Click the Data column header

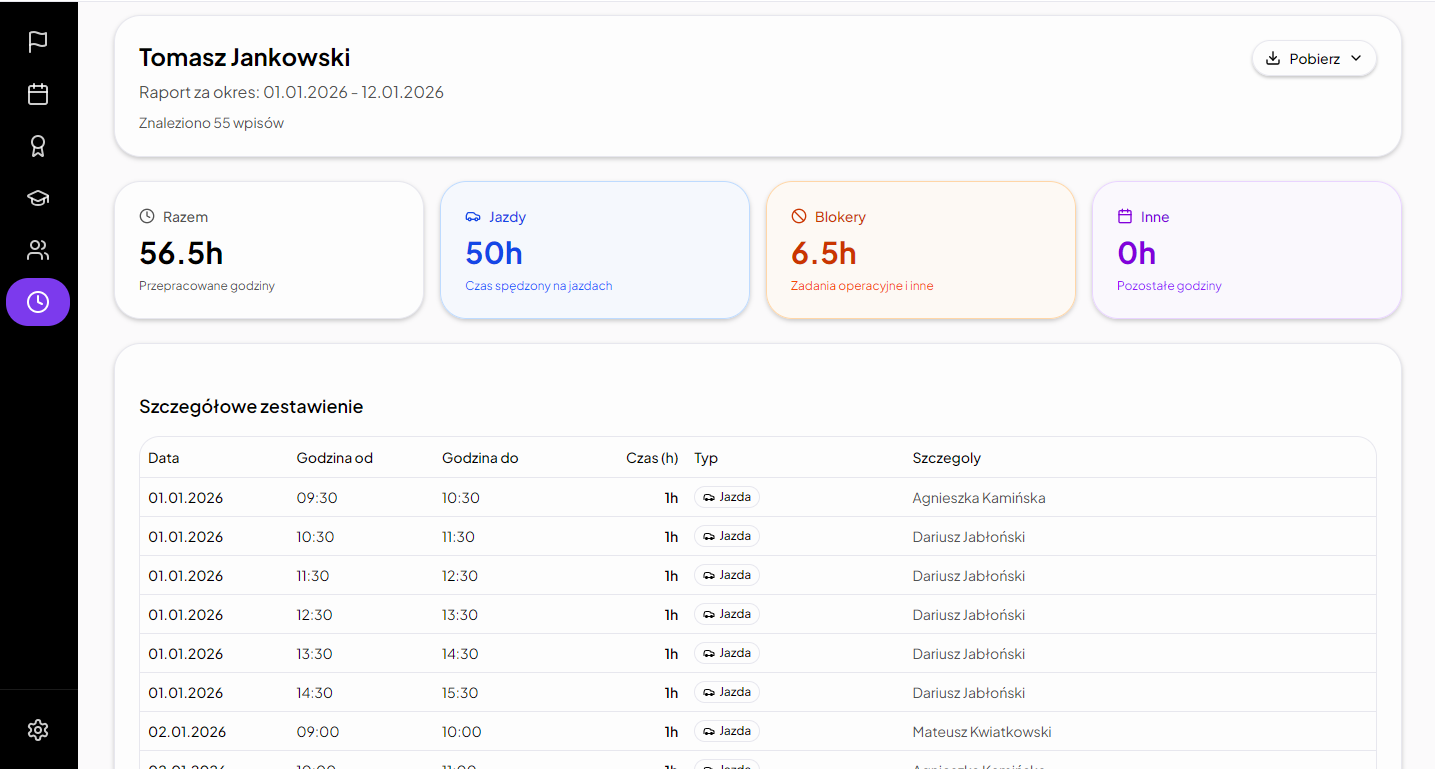(x=164, y=458)
